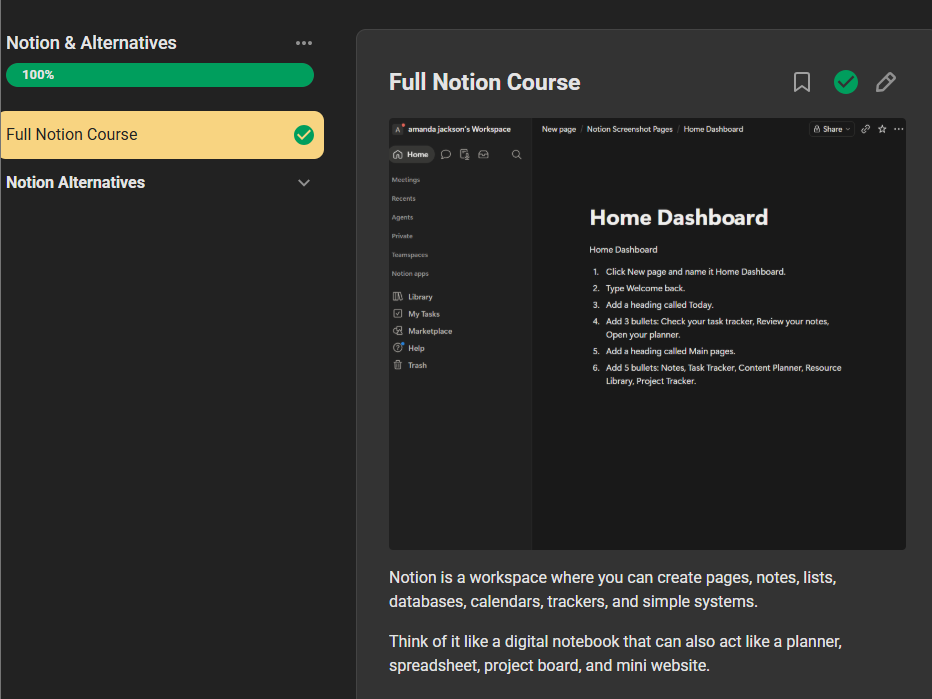This screenshot has width=932, height=699.
Task: Select Meetings in the Notion sidebar
Action: tap(406, 180)
